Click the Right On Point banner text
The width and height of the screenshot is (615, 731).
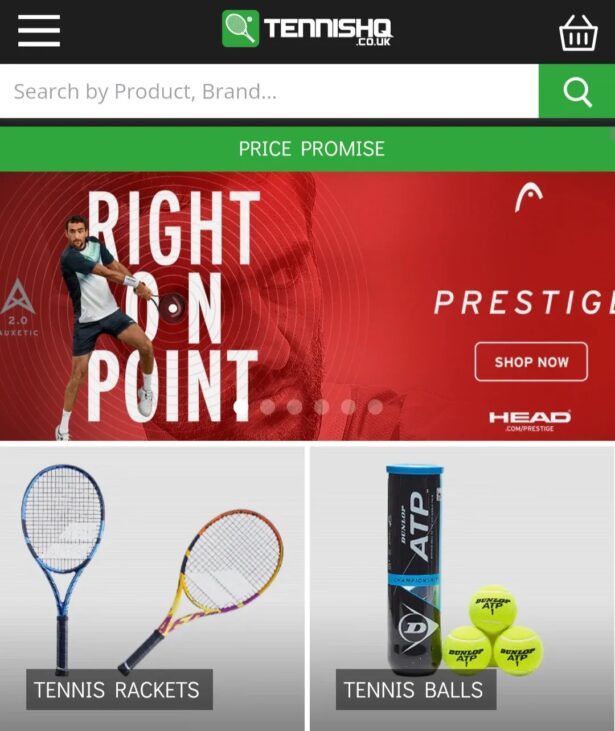[173, 306]
